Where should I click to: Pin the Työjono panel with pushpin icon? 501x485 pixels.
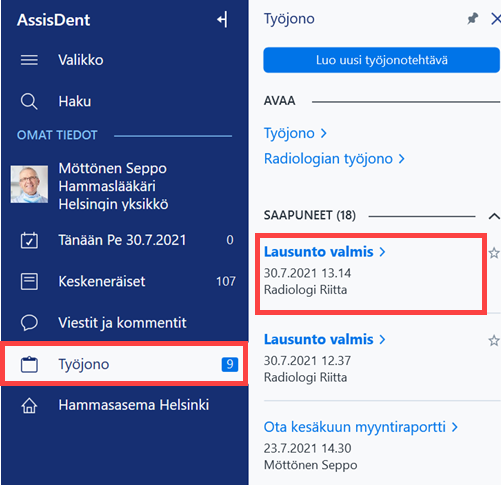[472, 19]
